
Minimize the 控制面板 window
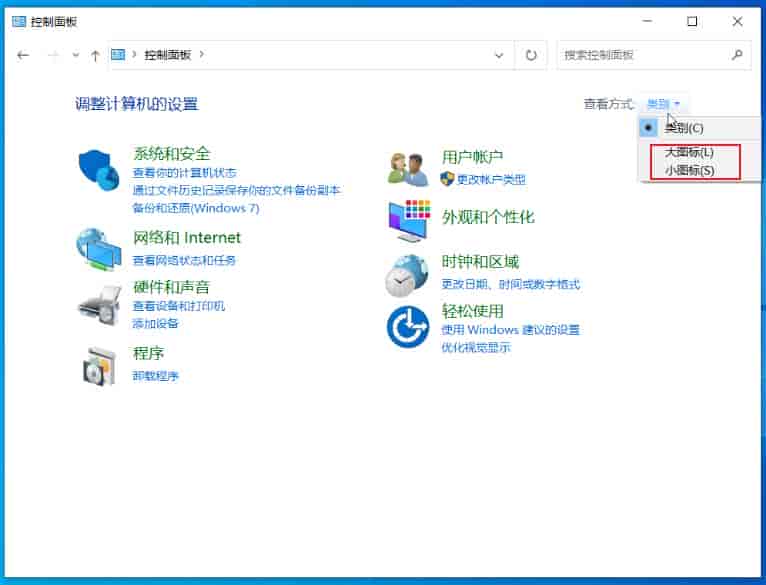[647, 22]
